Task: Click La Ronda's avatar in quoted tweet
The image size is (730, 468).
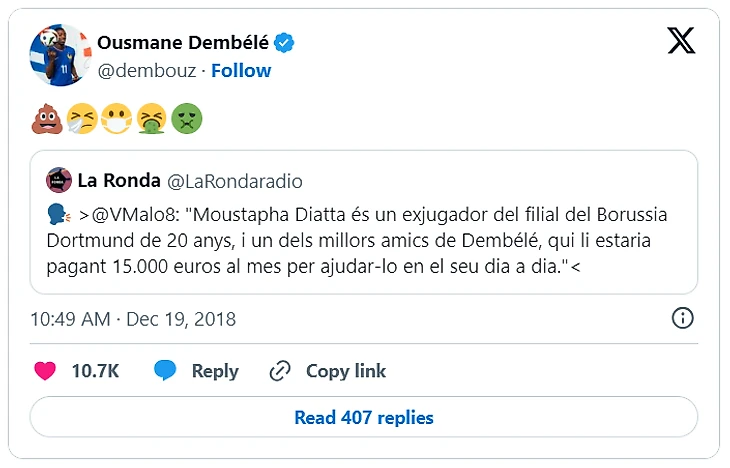Action: (58, 181)
